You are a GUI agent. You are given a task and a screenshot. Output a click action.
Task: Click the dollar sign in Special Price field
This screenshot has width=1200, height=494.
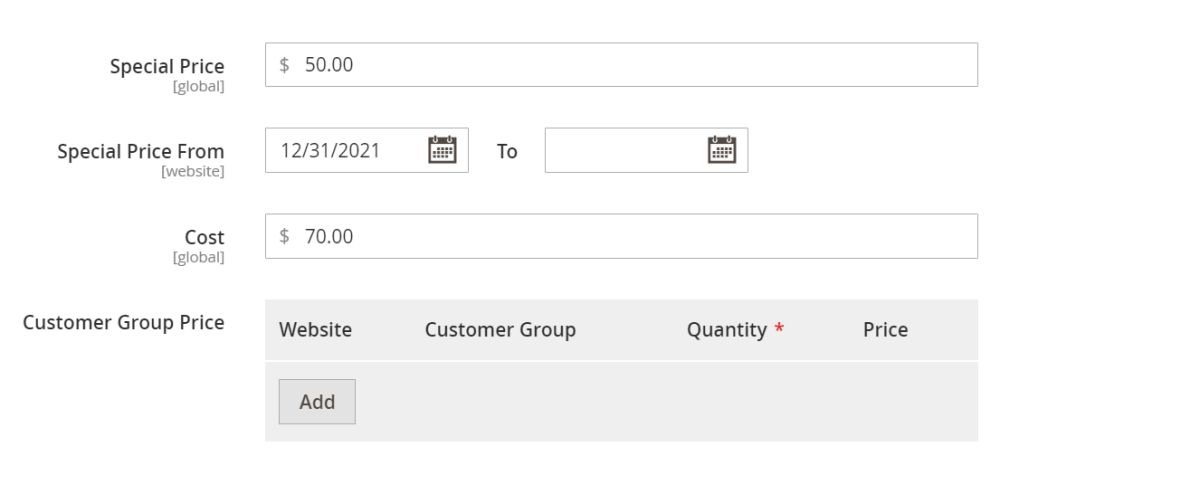[x=285, y=65]
